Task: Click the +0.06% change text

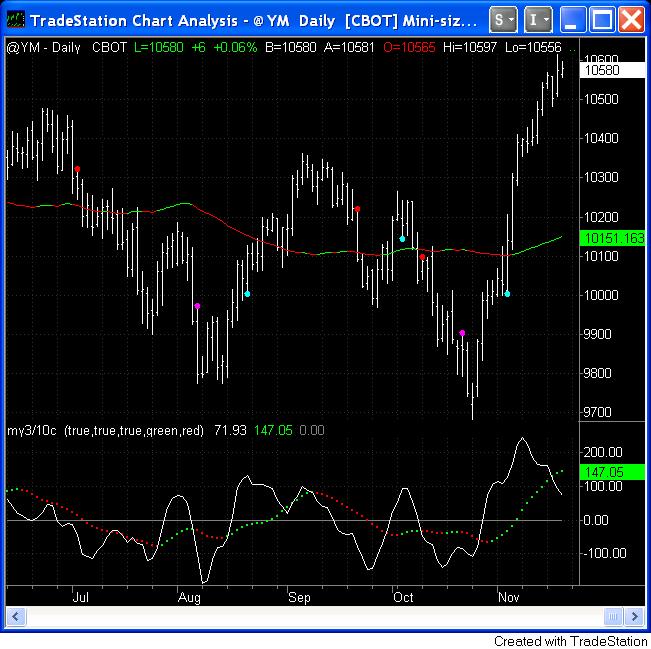Action: tap(235, 47)
